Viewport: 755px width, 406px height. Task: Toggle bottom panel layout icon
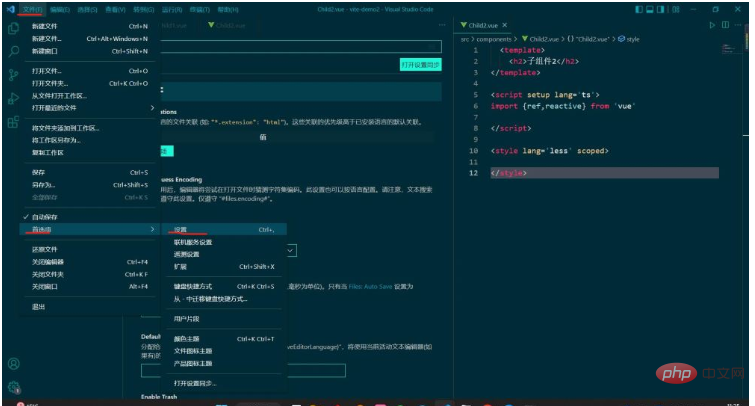click(x=650, y=9)
